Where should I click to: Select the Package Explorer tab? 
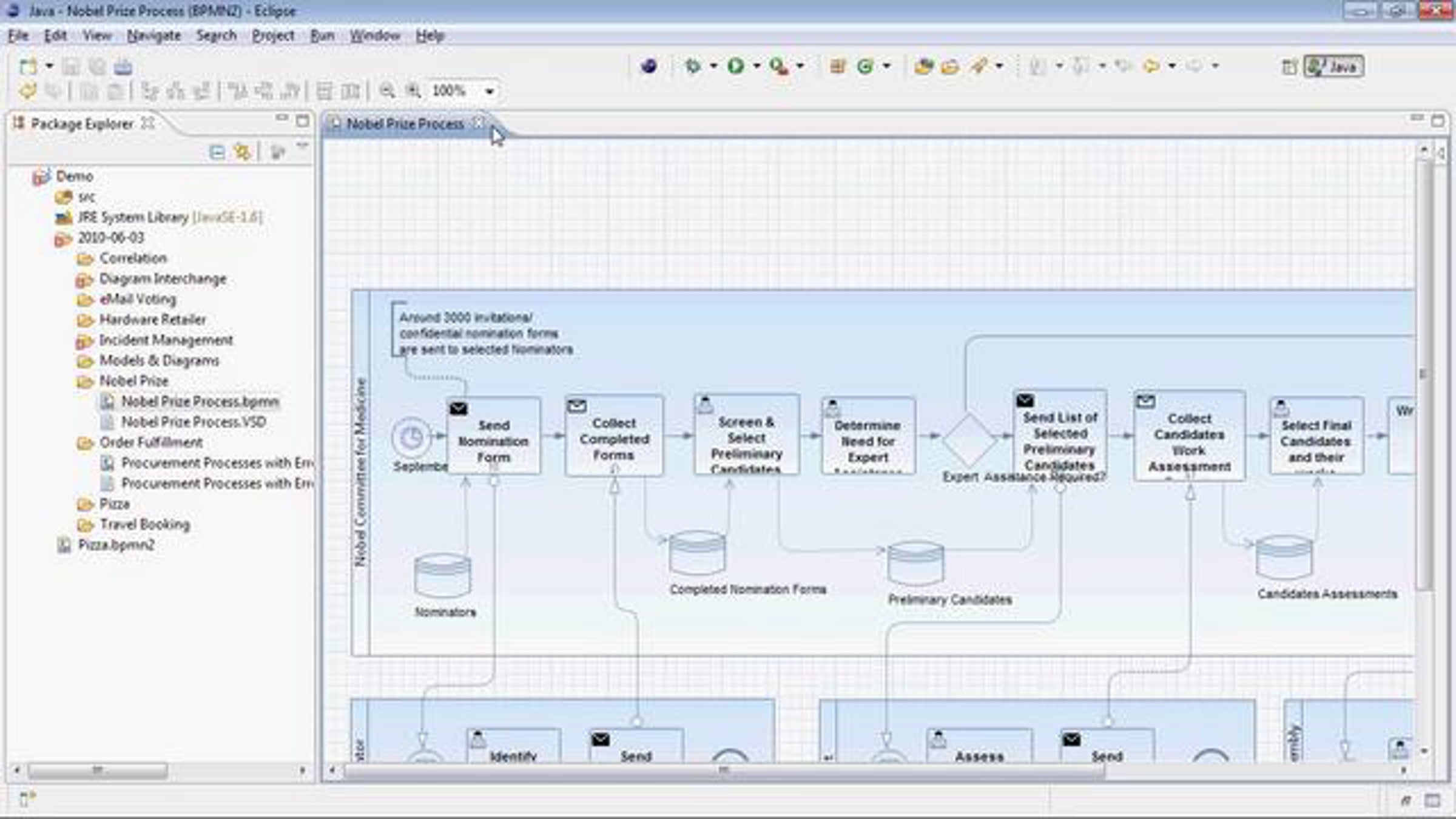point(83,124)
